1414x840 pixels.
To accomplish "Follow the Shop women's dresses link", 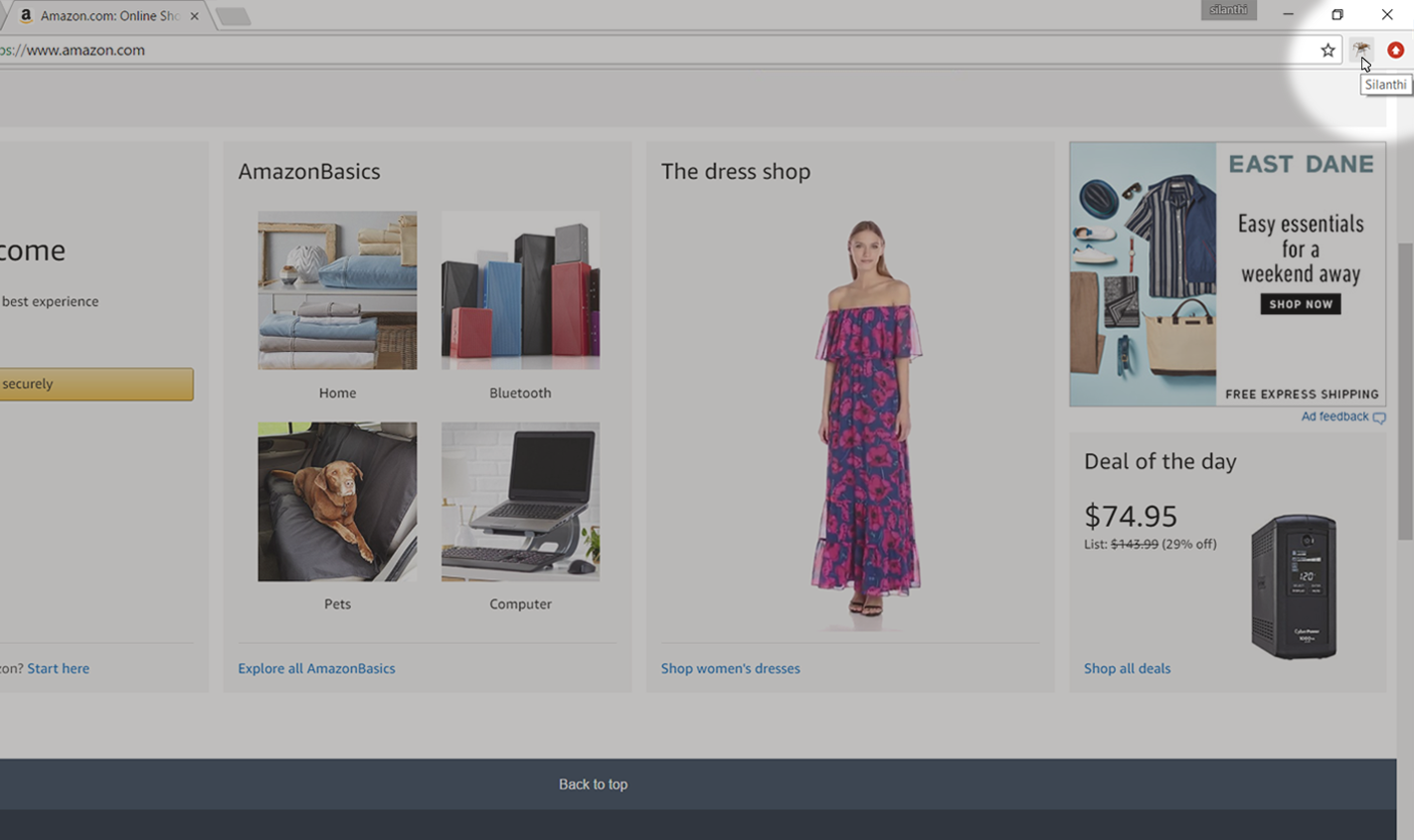I will (x=730, y=668).
